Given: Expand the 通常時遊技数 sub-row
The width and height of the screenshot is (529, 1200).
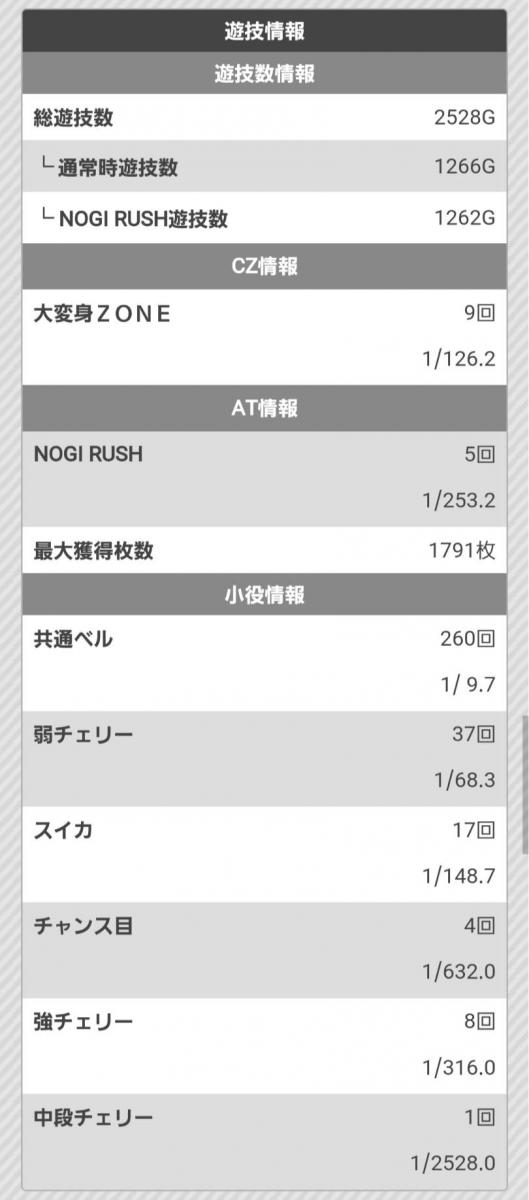Looking at the screenshot, I should tap(264, 167).
